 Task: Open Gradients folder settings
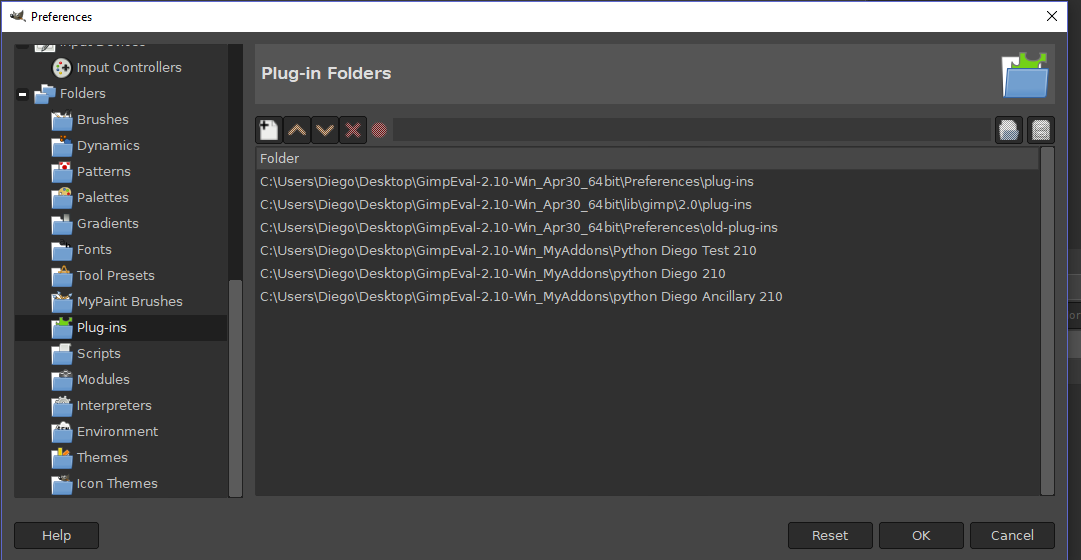click(108, 223)
